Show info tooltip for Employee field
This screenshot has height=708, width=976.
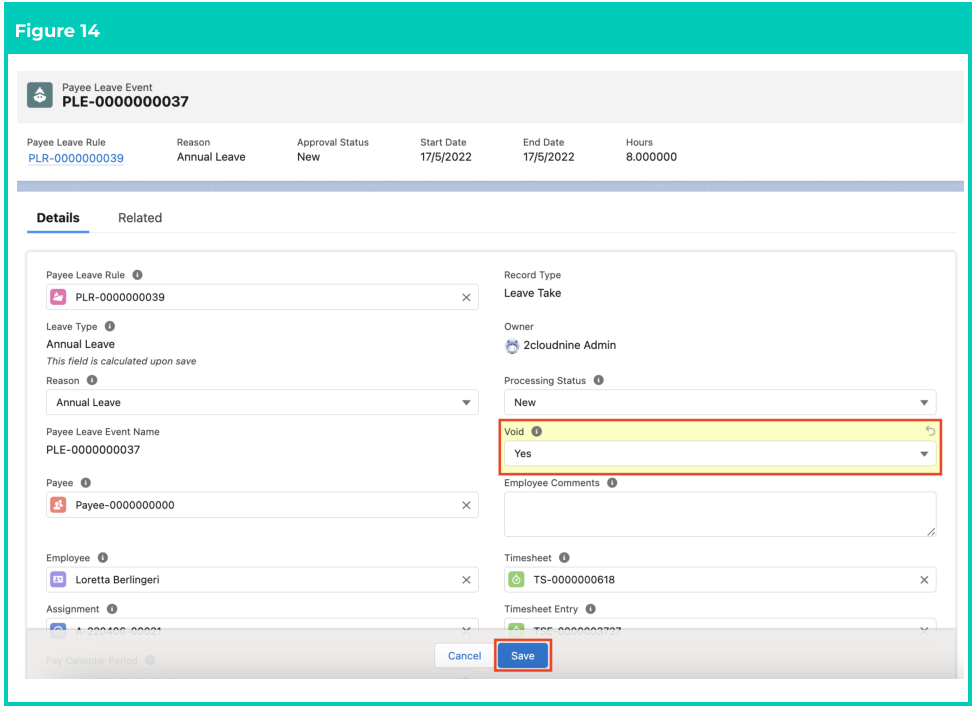coord(103,558)
